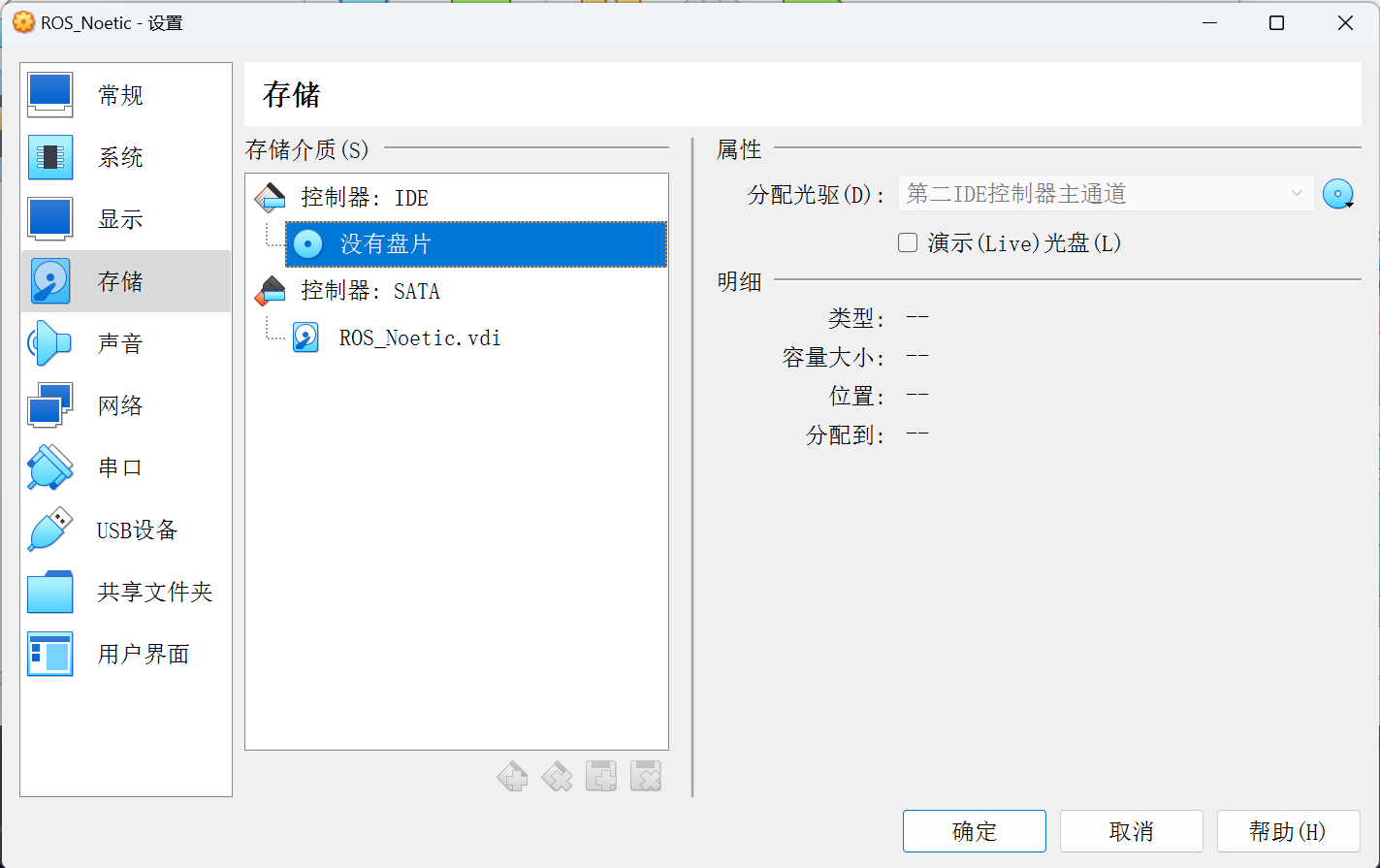
Task: Click the 网络 dual-monitor icon
Action: (50, 405)
